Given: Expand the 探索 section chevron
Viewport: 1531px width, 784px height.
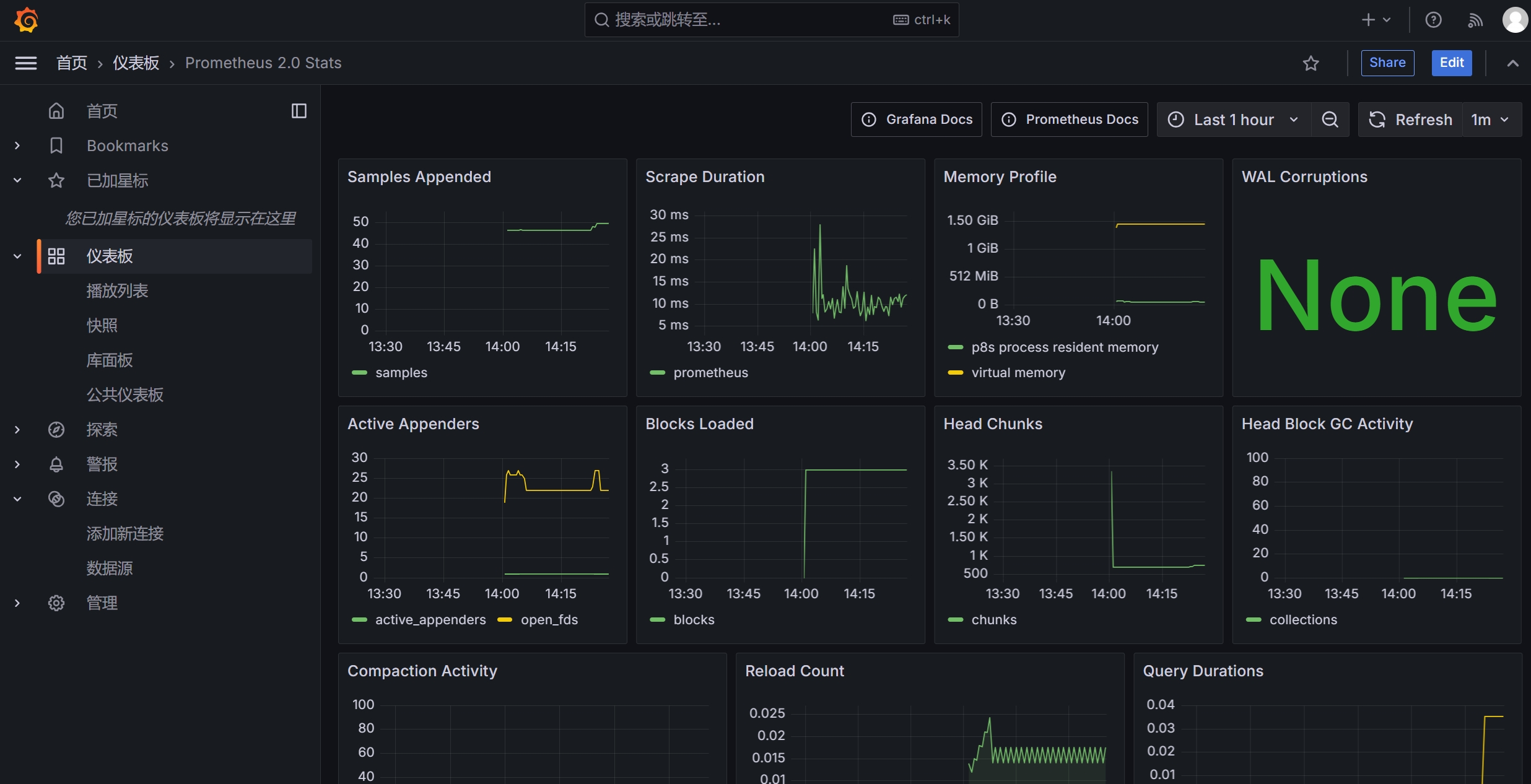Looking at the screenshot, I should pos(17,429).
